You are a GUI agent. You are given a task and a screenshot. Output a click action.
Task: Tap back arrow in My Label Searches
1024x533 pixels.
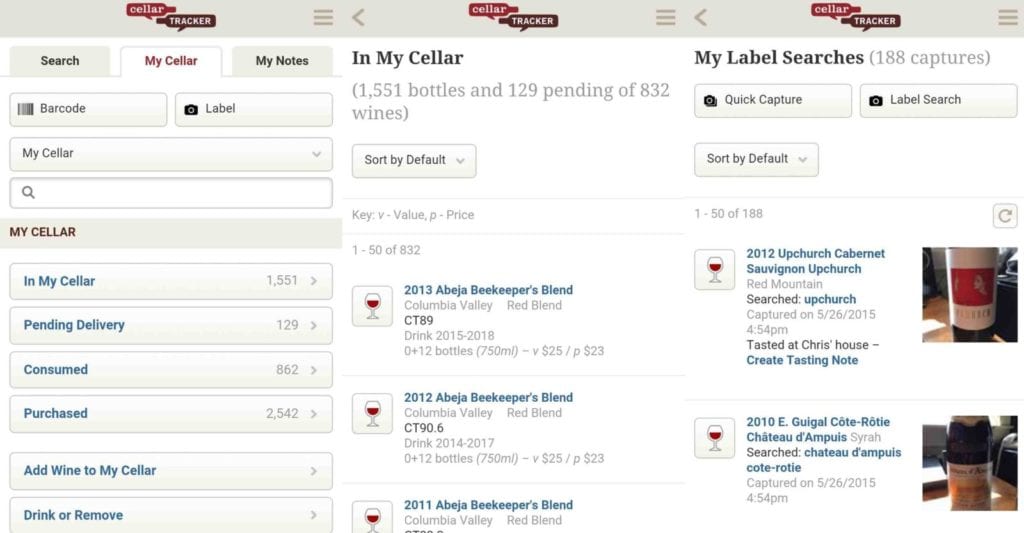(701, 17)
